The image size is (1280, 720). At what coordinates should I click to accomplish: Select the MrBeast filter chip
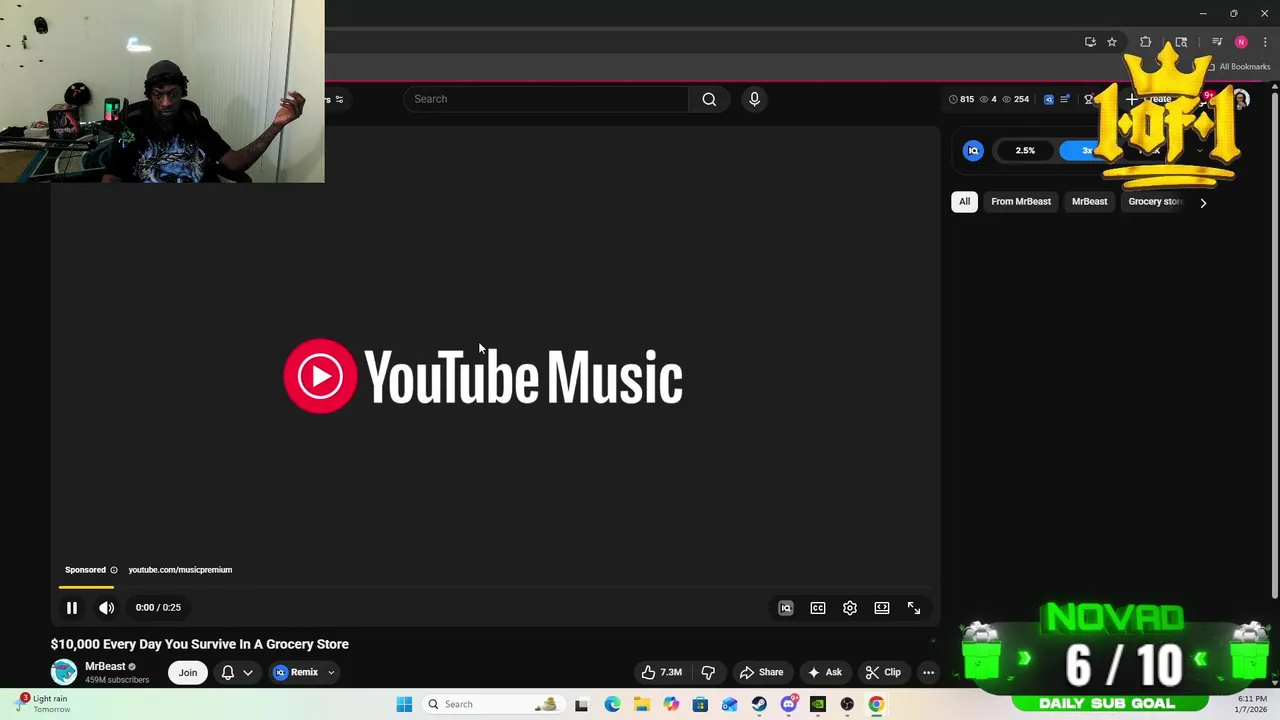click(x=1090, y=202)
